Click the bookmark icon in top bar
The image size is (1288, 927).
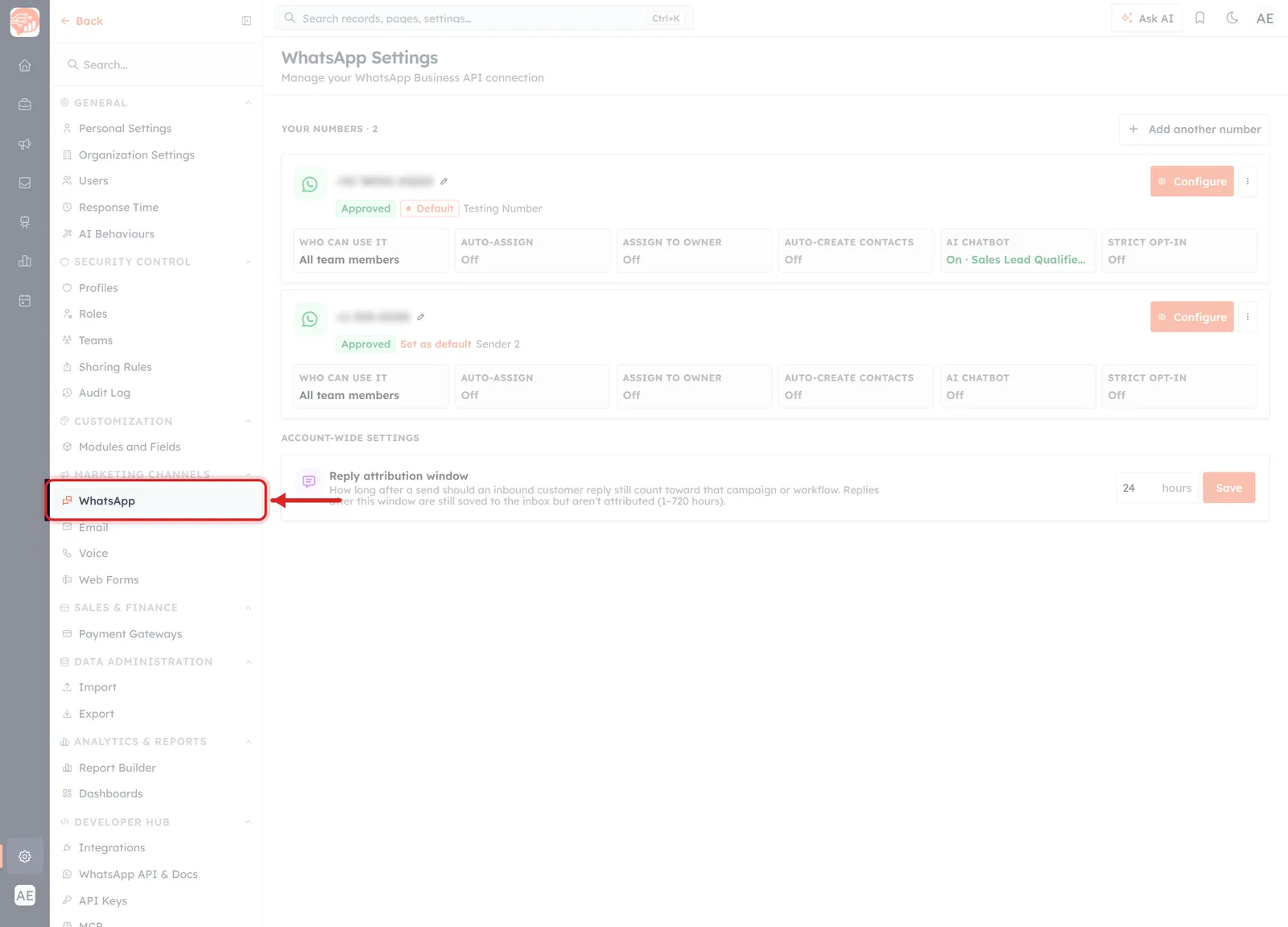[x=1199, y=18]
